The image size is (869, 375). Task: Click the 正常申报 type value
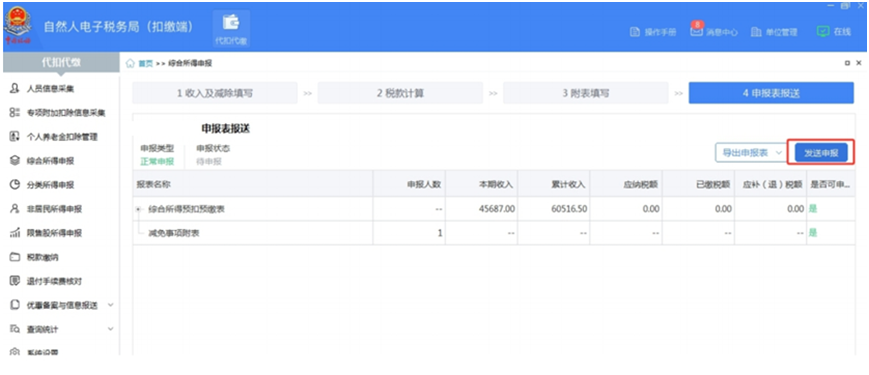click(157, 161)
